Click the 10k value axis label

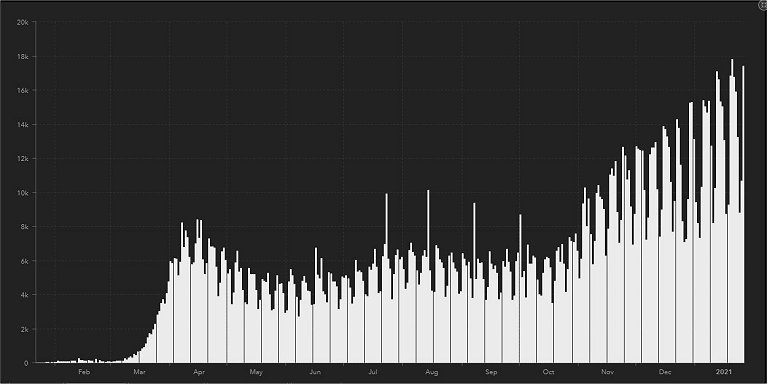click(23, 192)
